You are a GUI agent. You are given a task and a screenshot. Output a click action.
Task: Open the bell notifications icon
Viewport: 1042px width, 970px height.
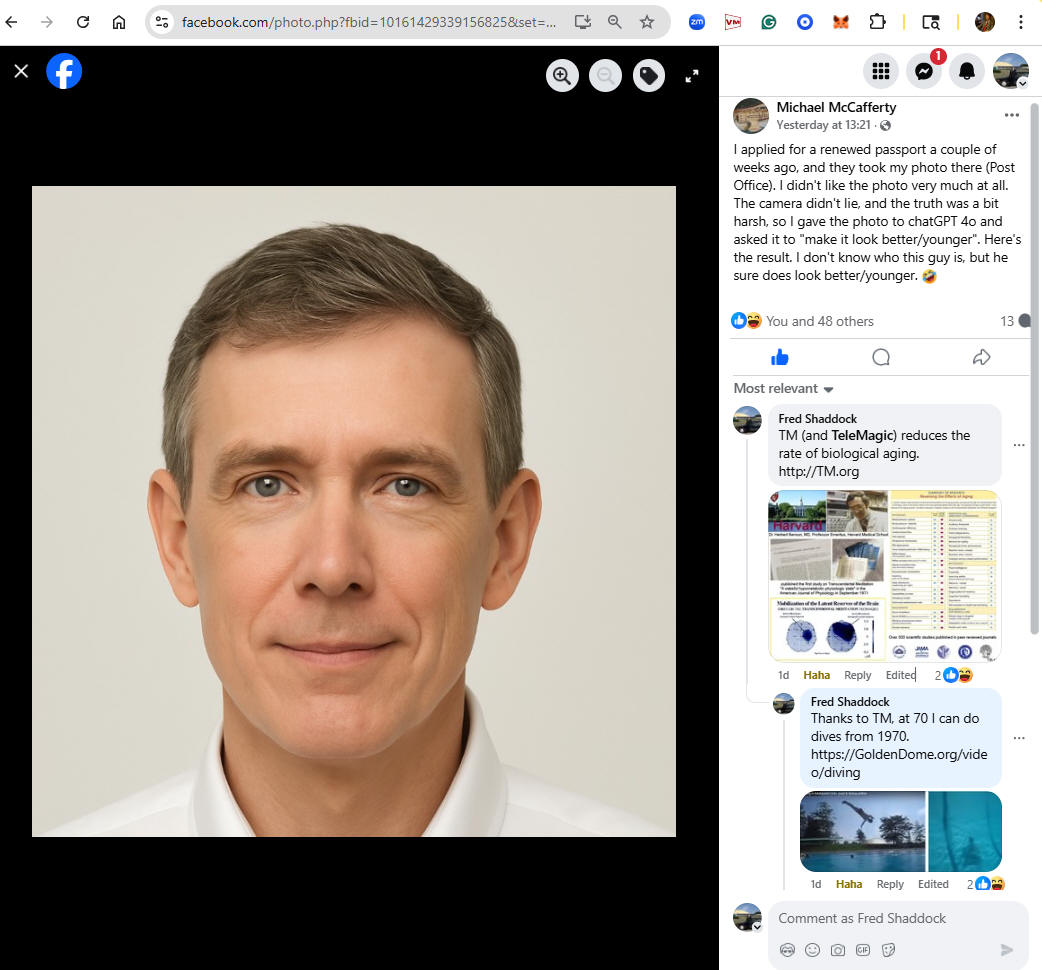(967, 71)
